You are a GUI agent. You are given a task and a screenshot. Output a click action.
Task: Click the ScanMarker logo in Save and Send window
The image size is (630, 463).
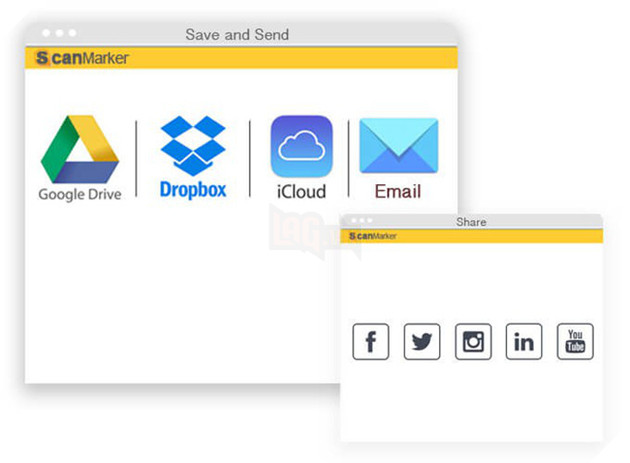click(x=82, y=58)
